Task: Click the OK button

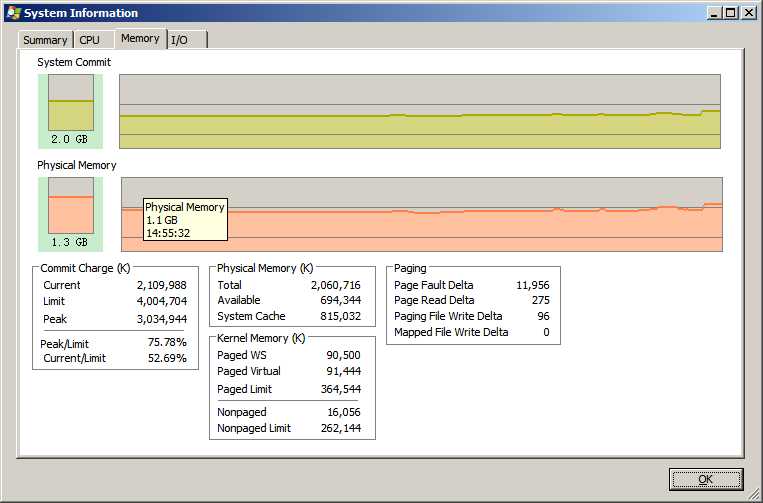Action: (x=706, y=480)
